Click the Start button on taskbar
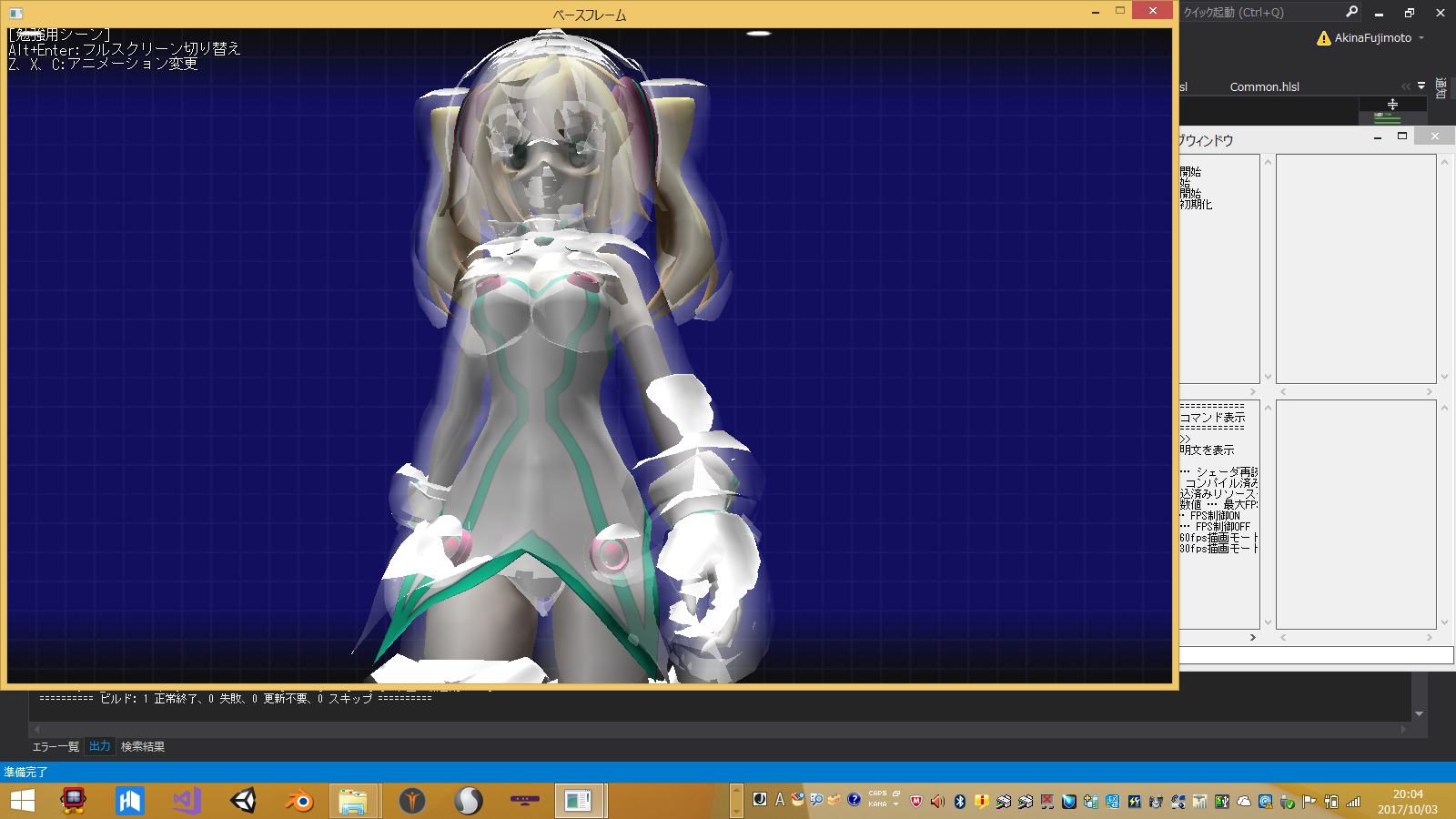Image resolution: width=1456 pixels, height=819 pixels. (23, 801)
